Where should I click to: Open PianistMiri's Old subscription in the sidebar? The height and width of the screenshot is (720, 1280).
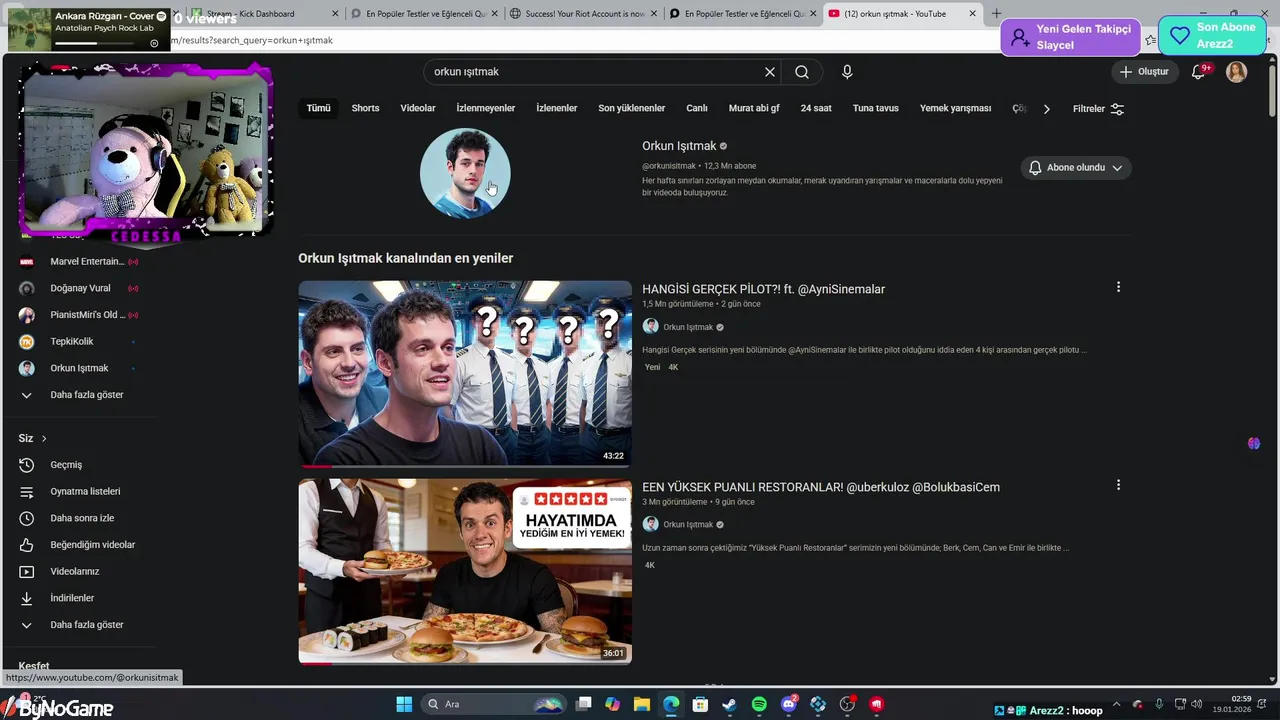[x=88, y=315]
